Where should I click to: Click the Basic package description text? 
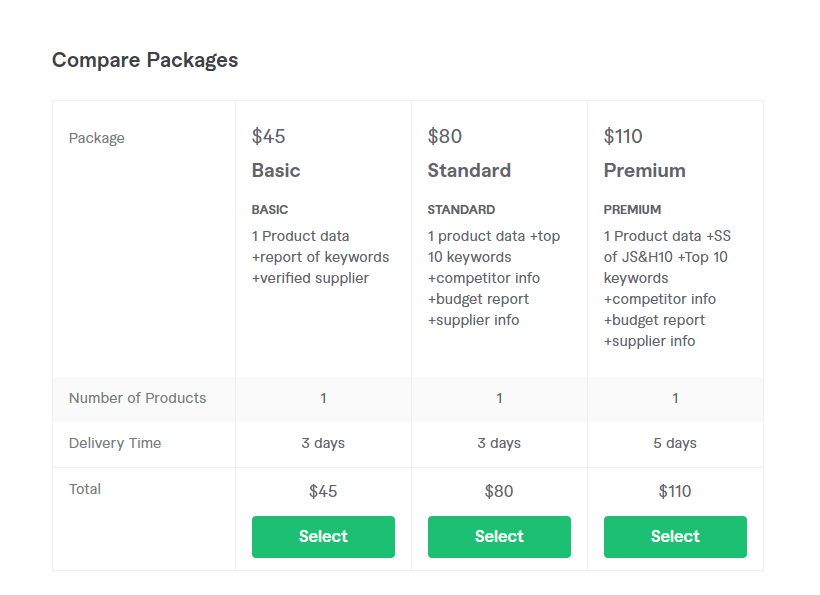pos(320,257)
